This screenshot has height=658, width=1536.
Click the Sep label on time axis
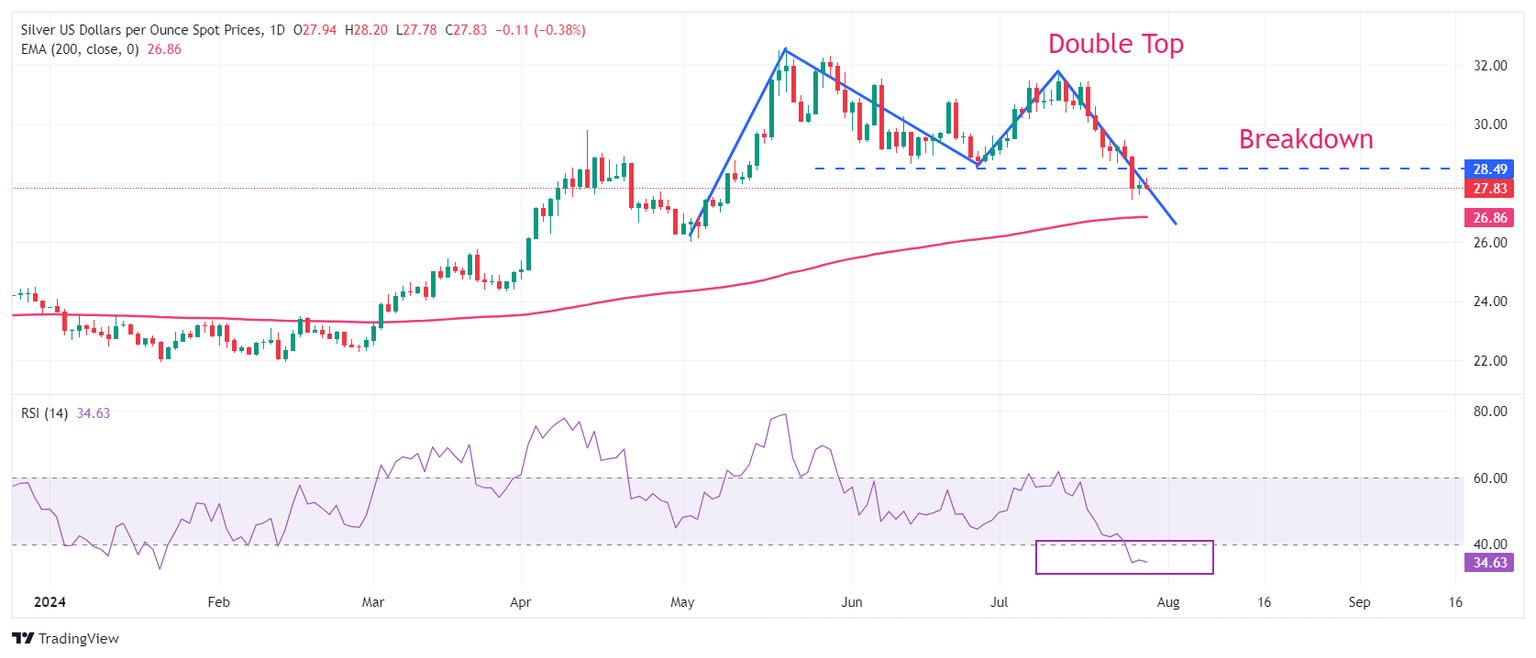click(x=1358, y=602)
